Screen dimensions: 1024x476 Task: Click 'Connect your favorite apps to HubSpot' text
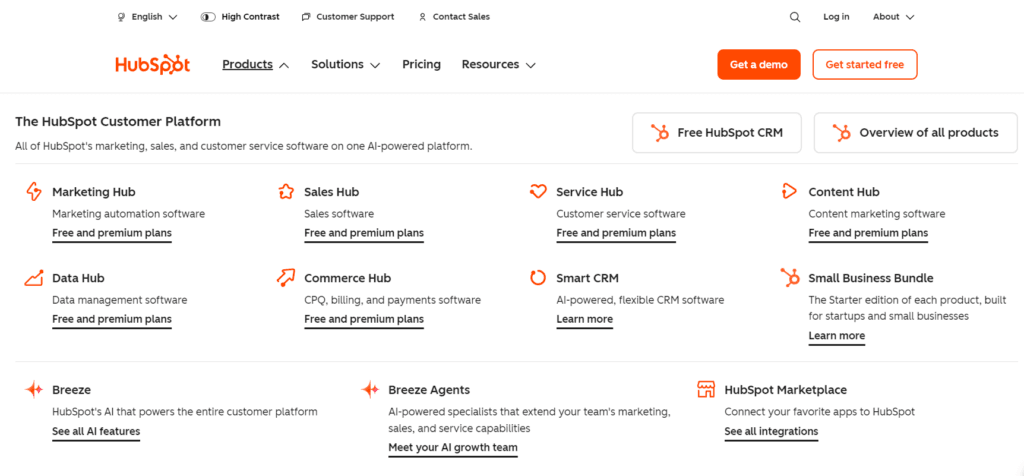(x=820, y=412)
